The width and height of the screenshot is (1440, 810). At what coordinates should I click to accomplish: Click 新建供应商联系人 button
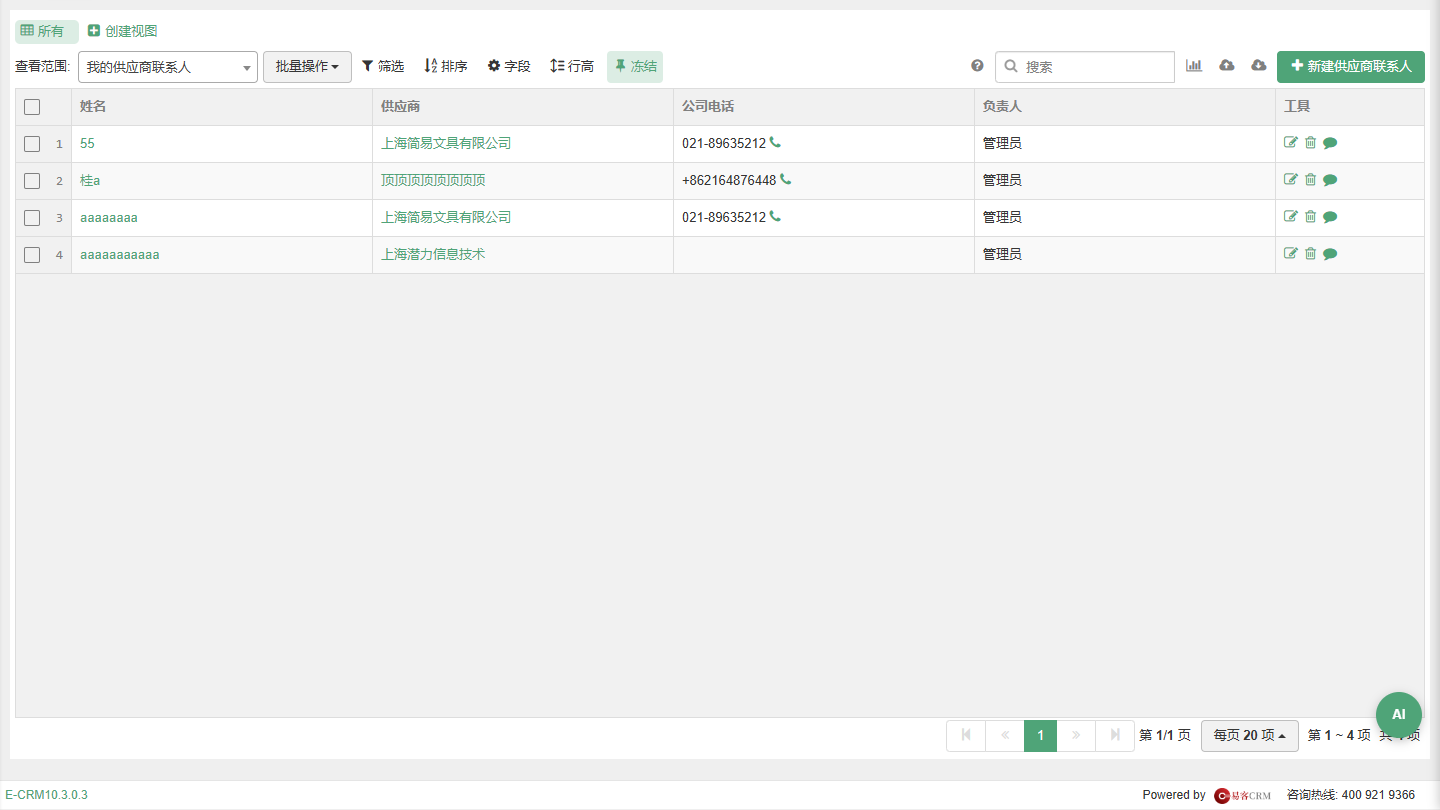tap(1351, 67)
